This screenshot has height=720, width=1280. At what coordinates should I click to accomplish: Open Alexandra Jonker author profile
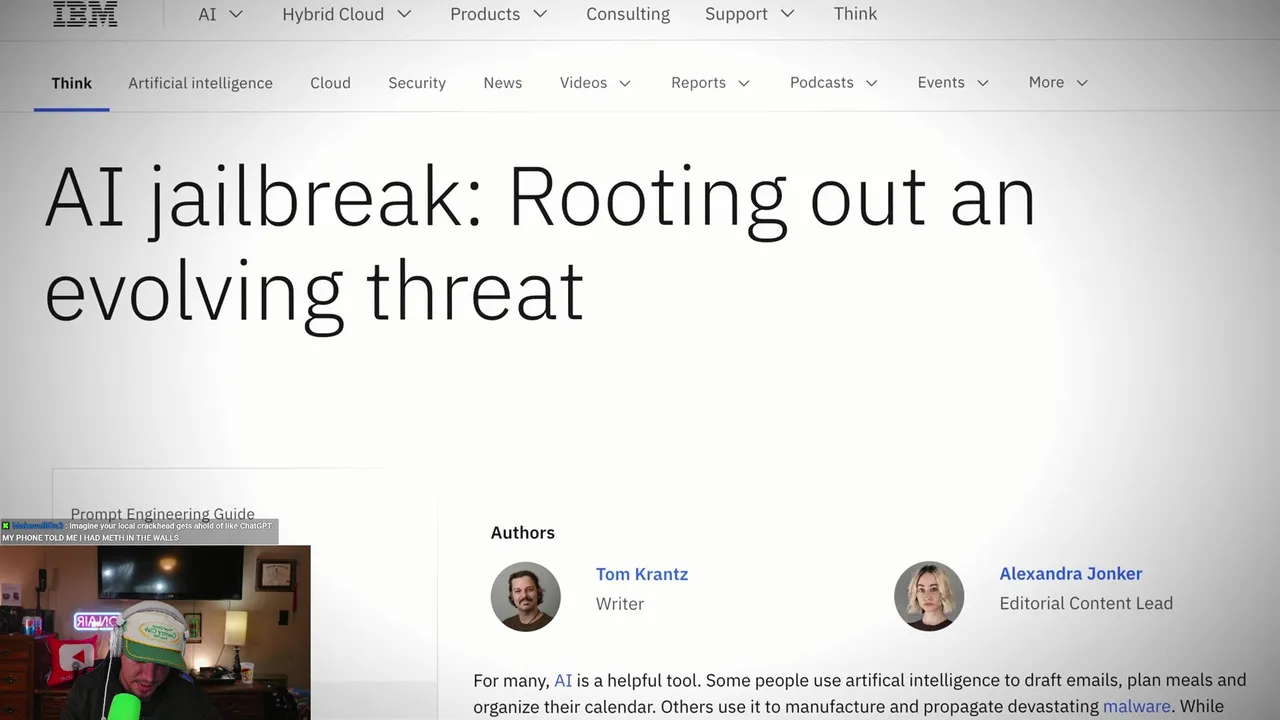point(1071,573)
